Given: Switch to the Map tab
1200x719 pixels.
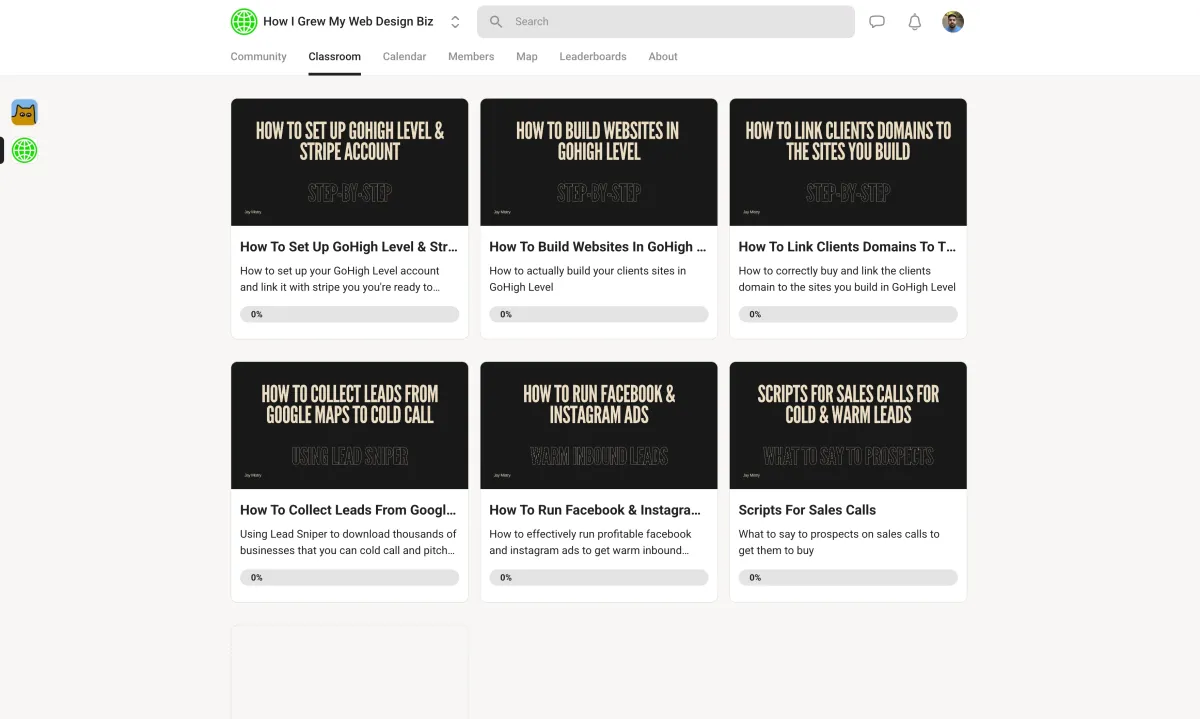Looking at the screenshot, I should (x=527, y=57).
